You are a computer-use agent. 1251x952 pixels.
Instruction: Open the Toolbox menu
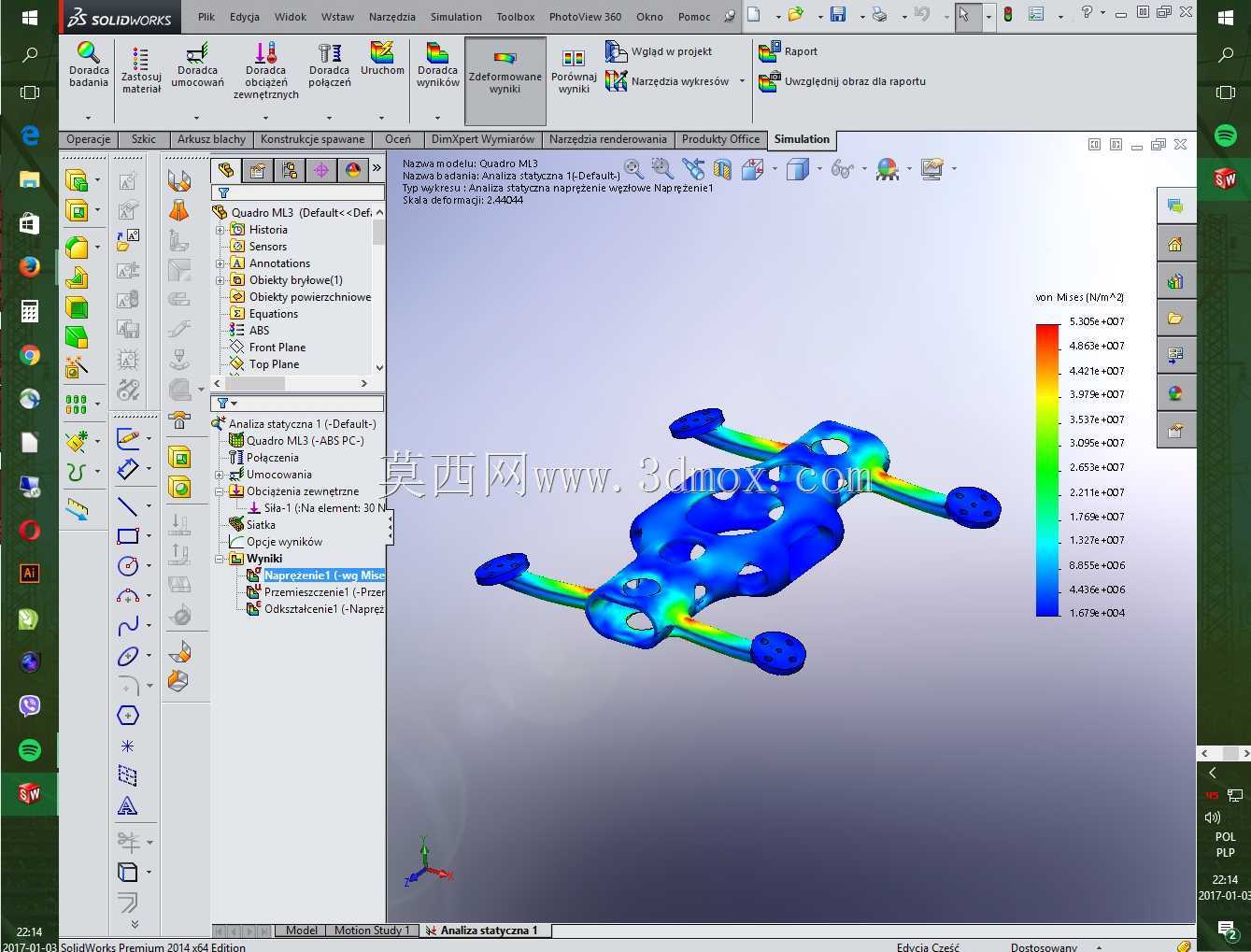coord(516,17)
